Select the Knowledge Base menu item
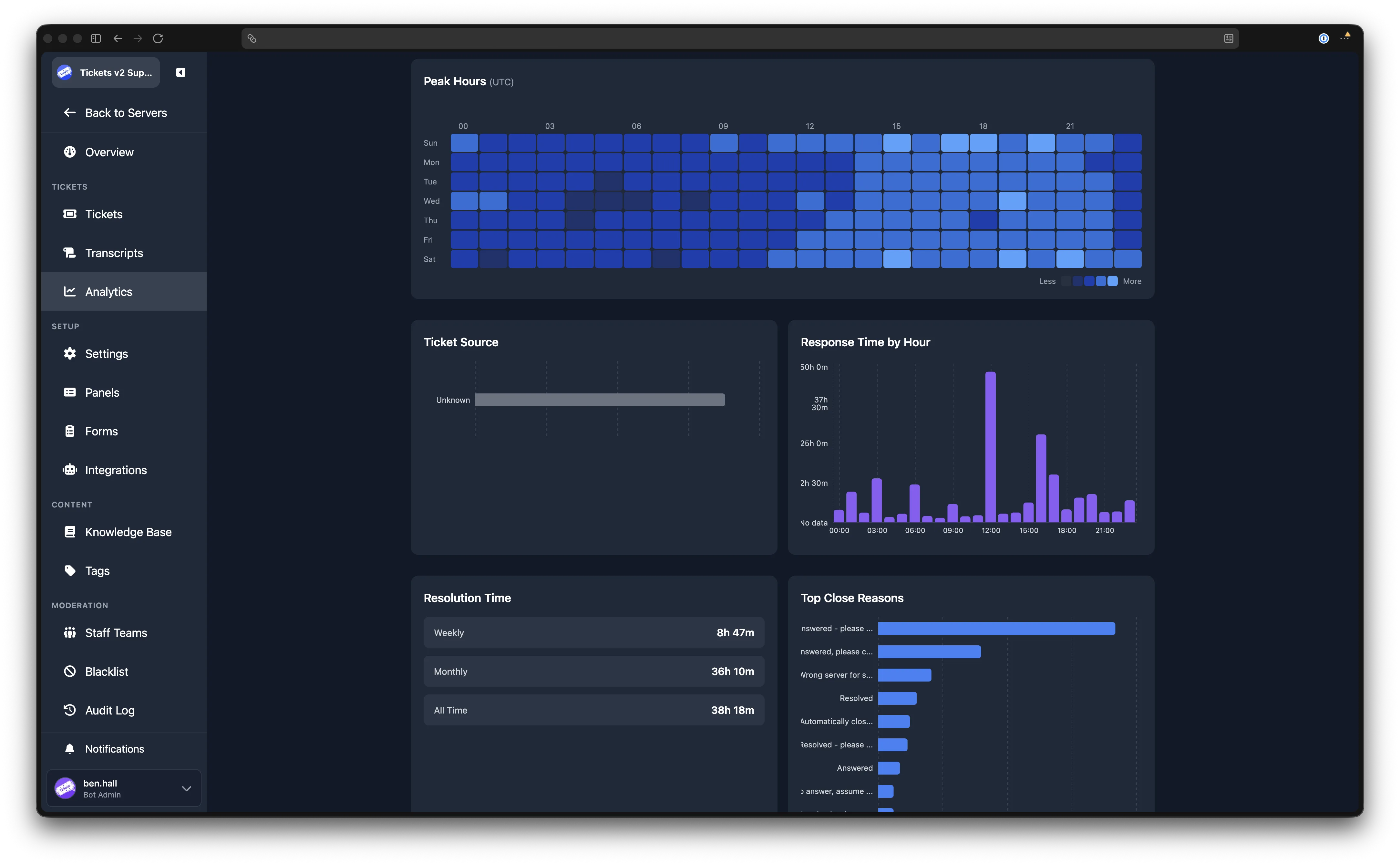 [x=124, y=532]
